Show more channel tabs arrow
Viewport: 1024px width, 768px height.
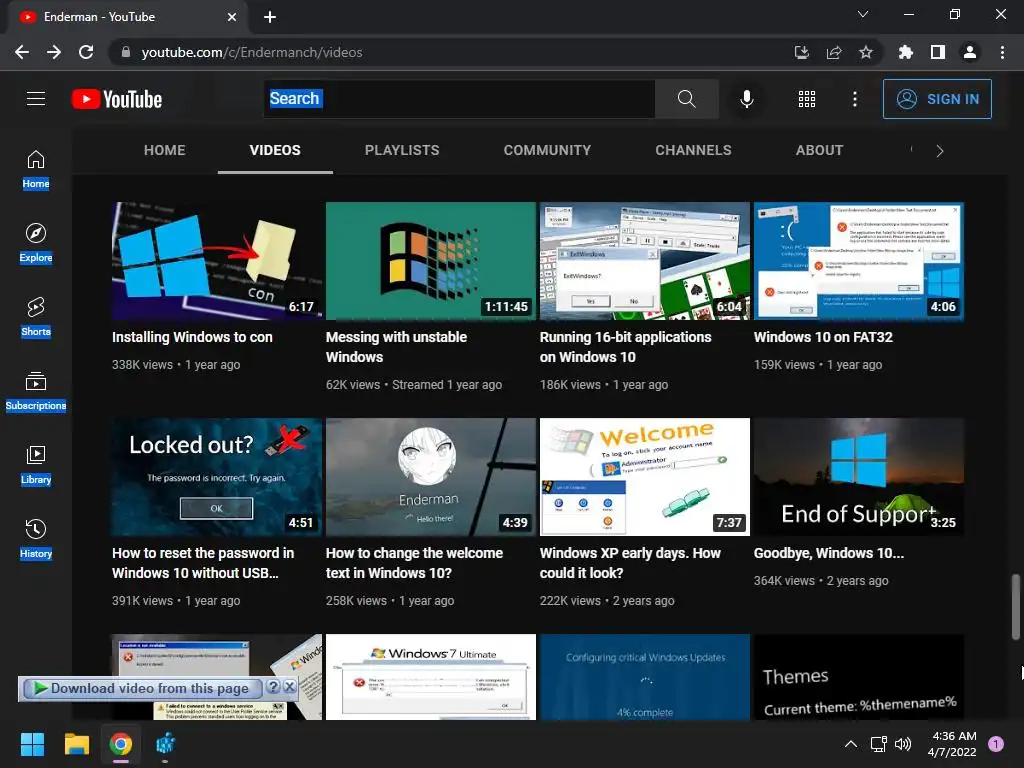tap(940, 151)
